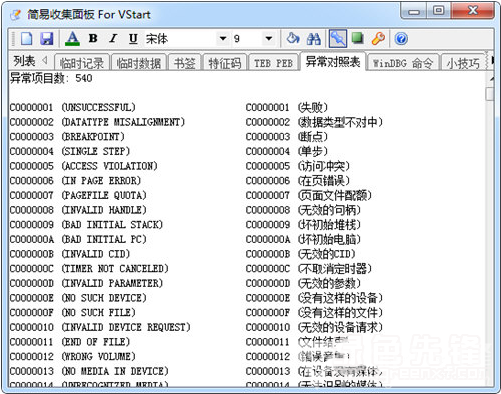The width and height of the screenshot is (501, 394).
Task: Click 'C000000A (BAD INITIAL PC)'
Action: tap(78, 239)
